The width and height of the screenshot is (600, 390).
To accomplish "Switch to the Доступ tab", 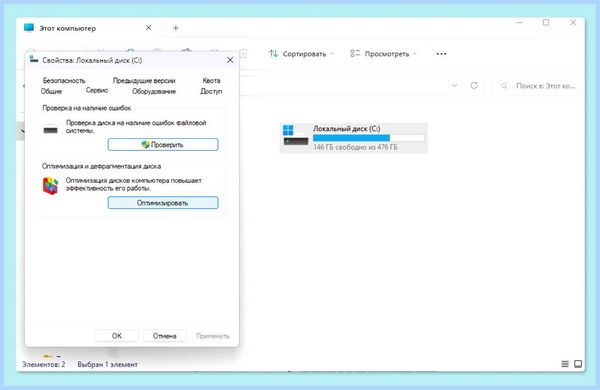I will (x=211, y=91).
